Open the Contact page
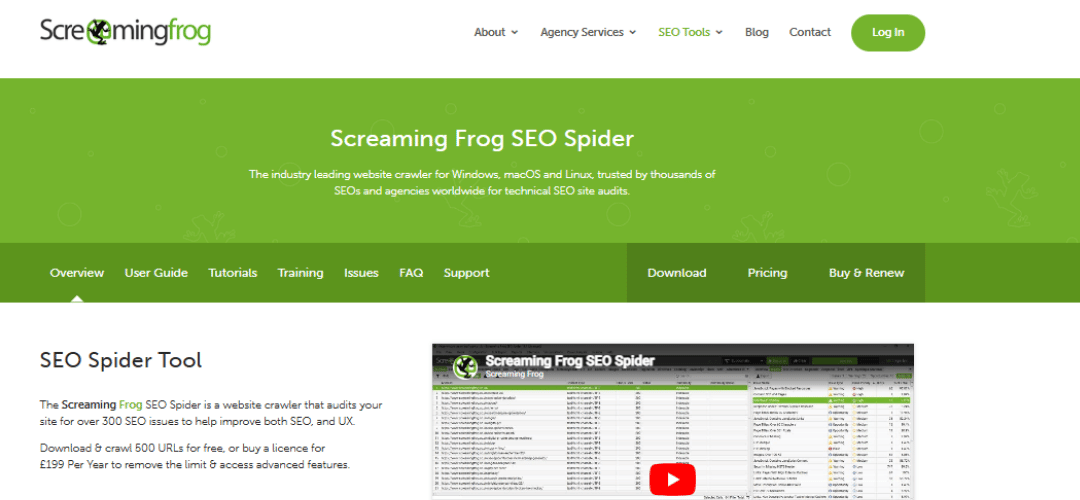The height and width of the screenshot is (500, 1080). (810, 32)
